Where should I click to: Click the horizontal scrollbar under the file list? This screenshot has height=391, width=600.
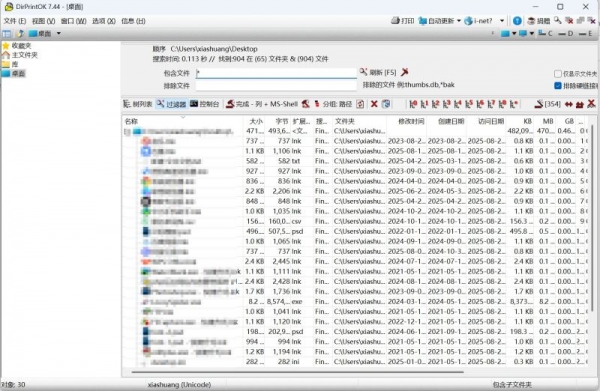[x=297, y=371]
